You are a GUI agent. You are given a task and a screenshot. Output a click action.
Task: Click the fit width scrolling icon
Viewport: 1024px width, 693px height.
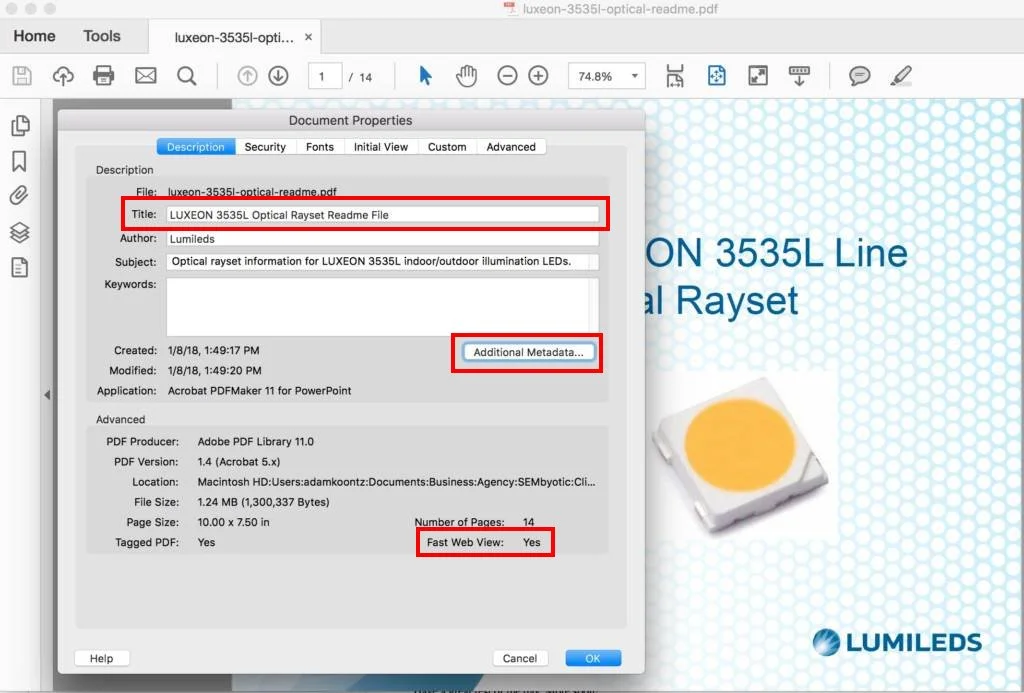(675, 76)
